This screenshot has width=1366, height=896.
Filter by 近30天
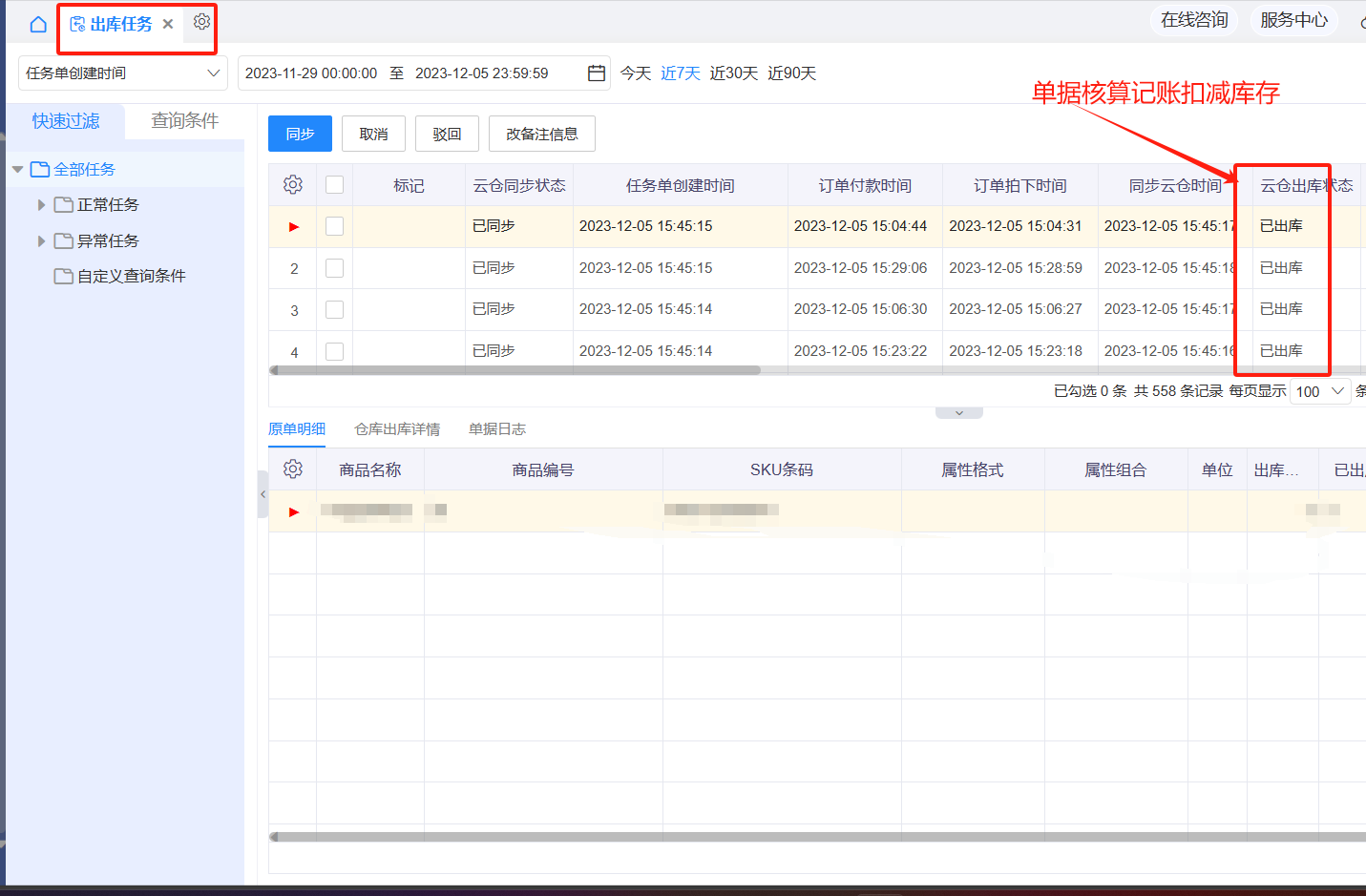(x=734, y=73)
